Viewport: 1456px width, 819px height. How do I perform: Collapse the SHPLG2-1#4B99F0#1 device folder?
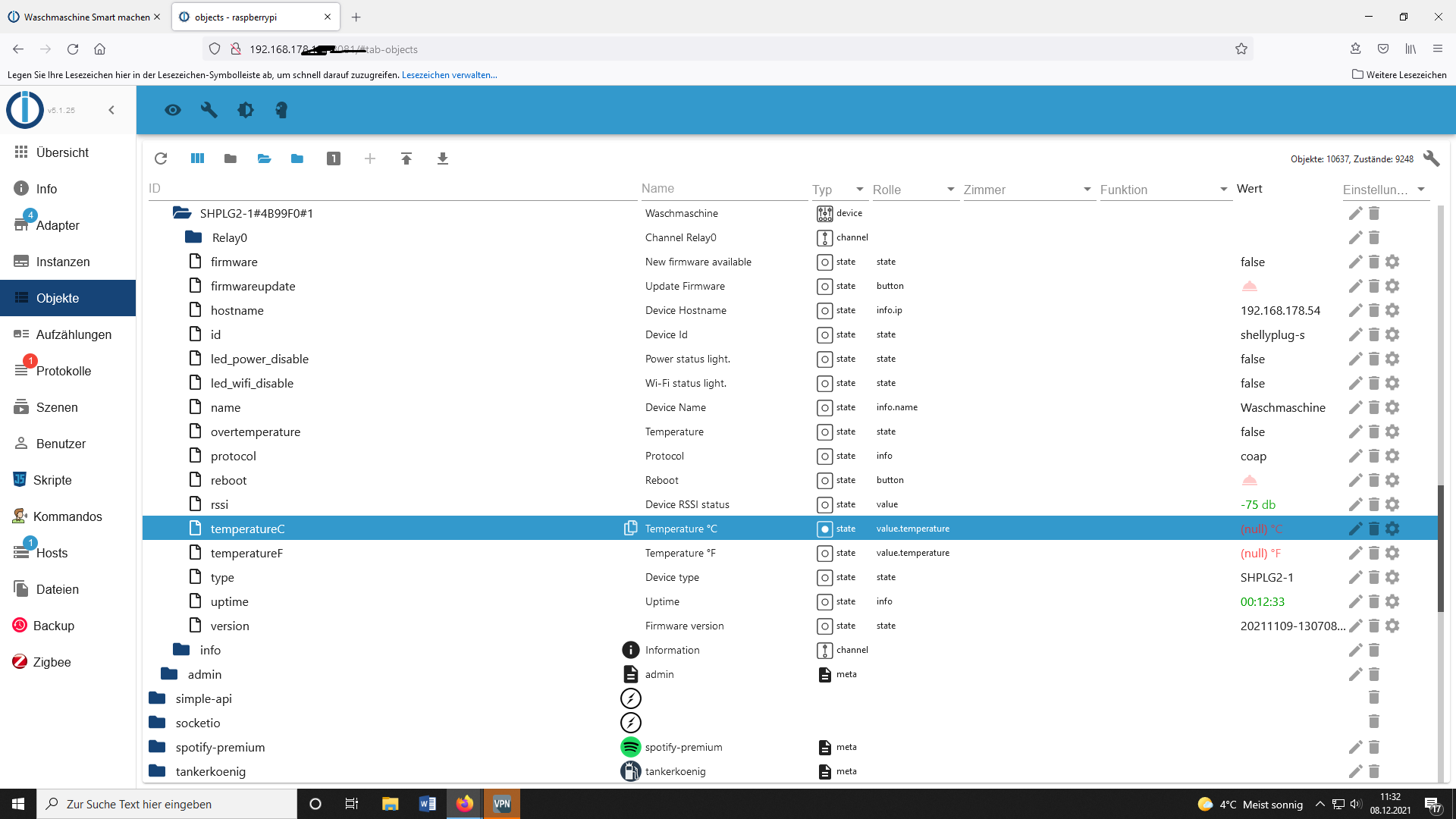(x=182, y=213)
